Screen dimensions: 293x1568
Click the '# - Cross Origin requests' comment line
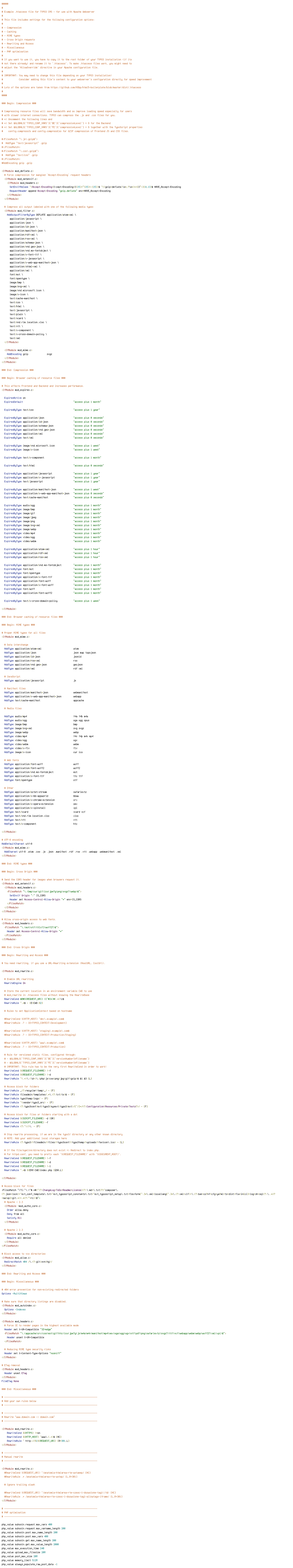point(18,40)
